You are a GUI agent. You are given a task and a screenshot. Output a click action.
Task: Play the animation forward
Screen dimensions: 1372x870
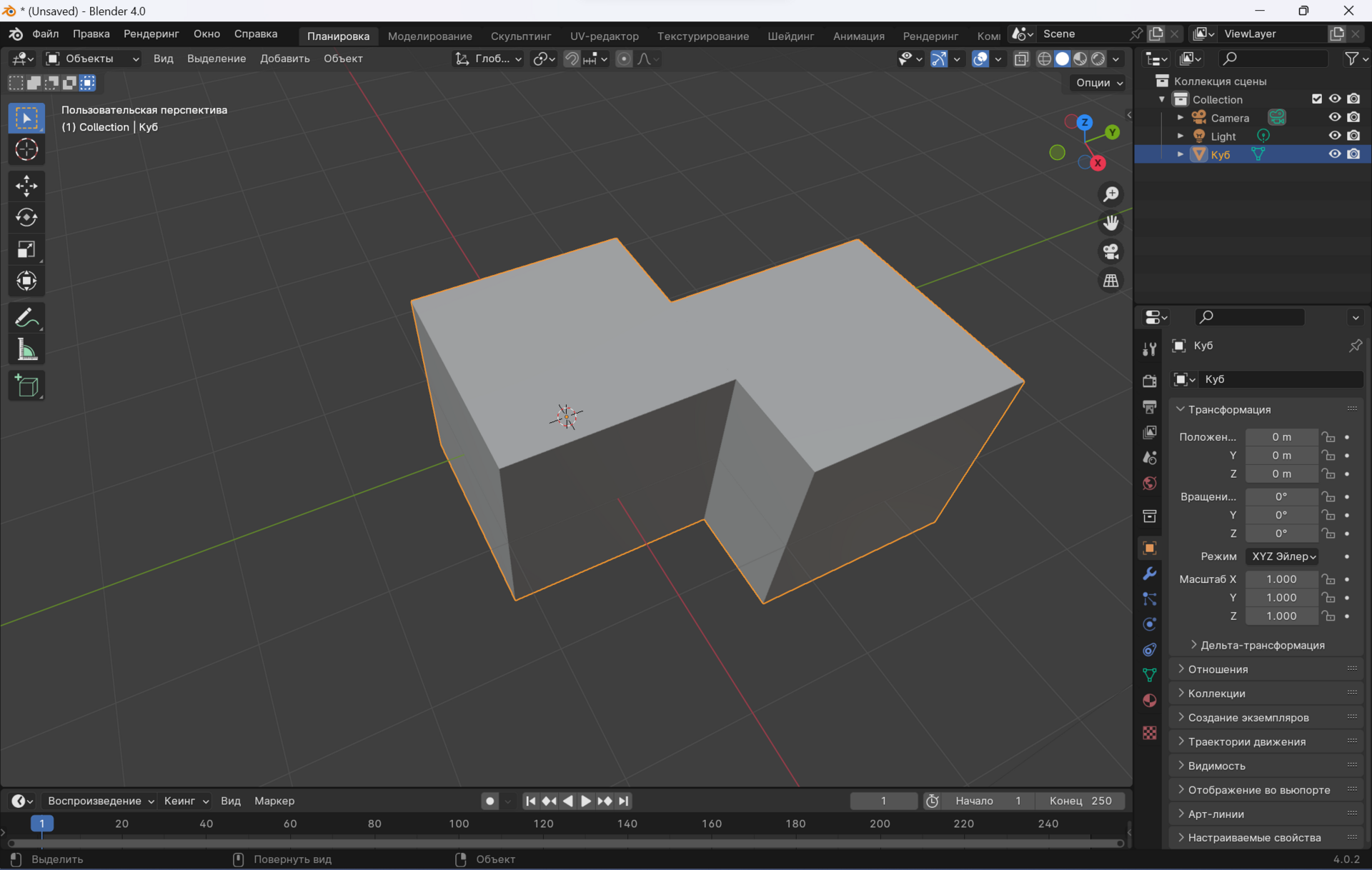[585, 801]
